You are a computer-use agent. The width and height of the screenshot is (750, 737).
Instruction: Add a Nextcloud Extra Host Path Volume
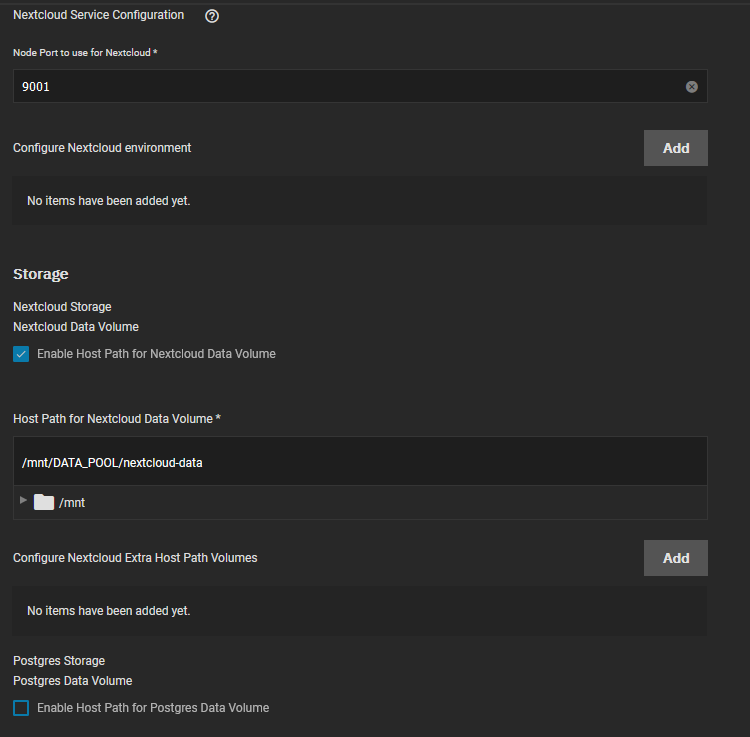tap(675, 558)
